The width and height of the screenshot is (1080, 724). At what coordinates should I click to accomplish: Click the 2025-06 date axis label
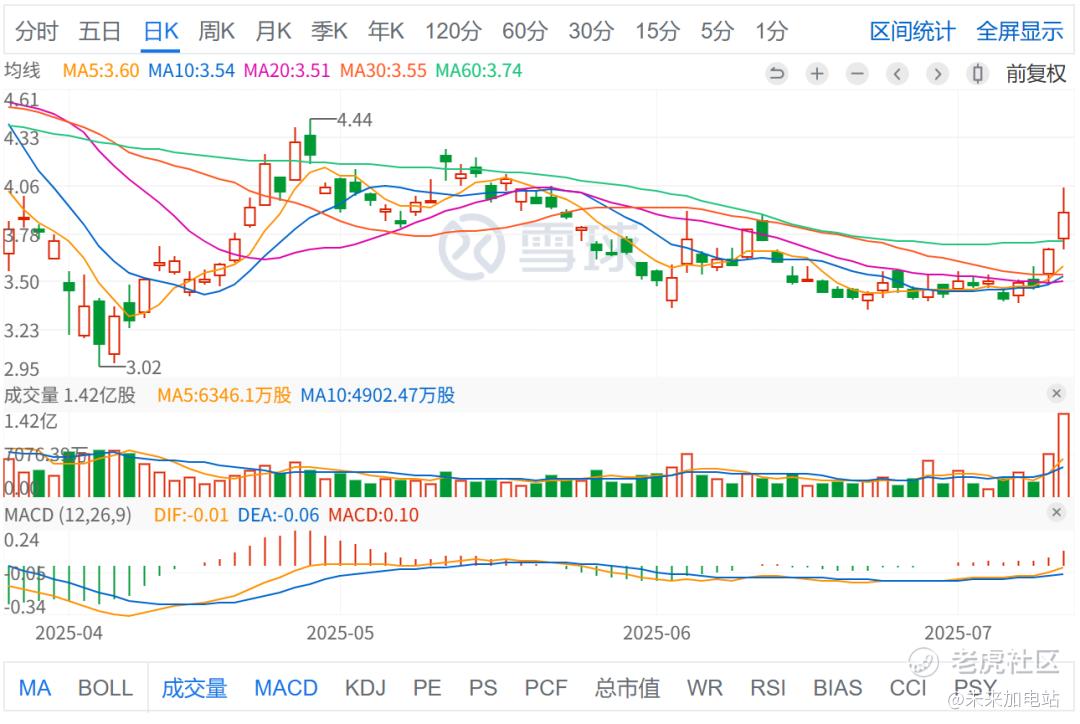pos(656,632)
